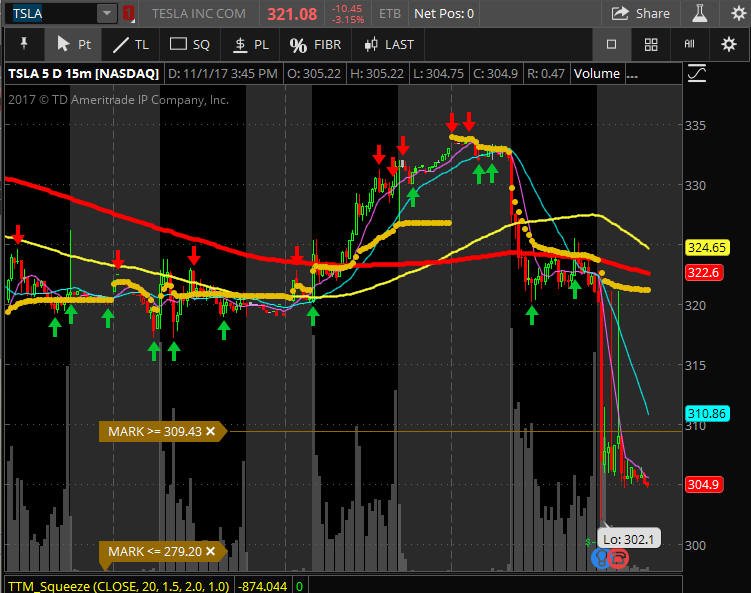Choose the TL trendline drawing tool
Screen dimensions: 751x593
[131, 45]
